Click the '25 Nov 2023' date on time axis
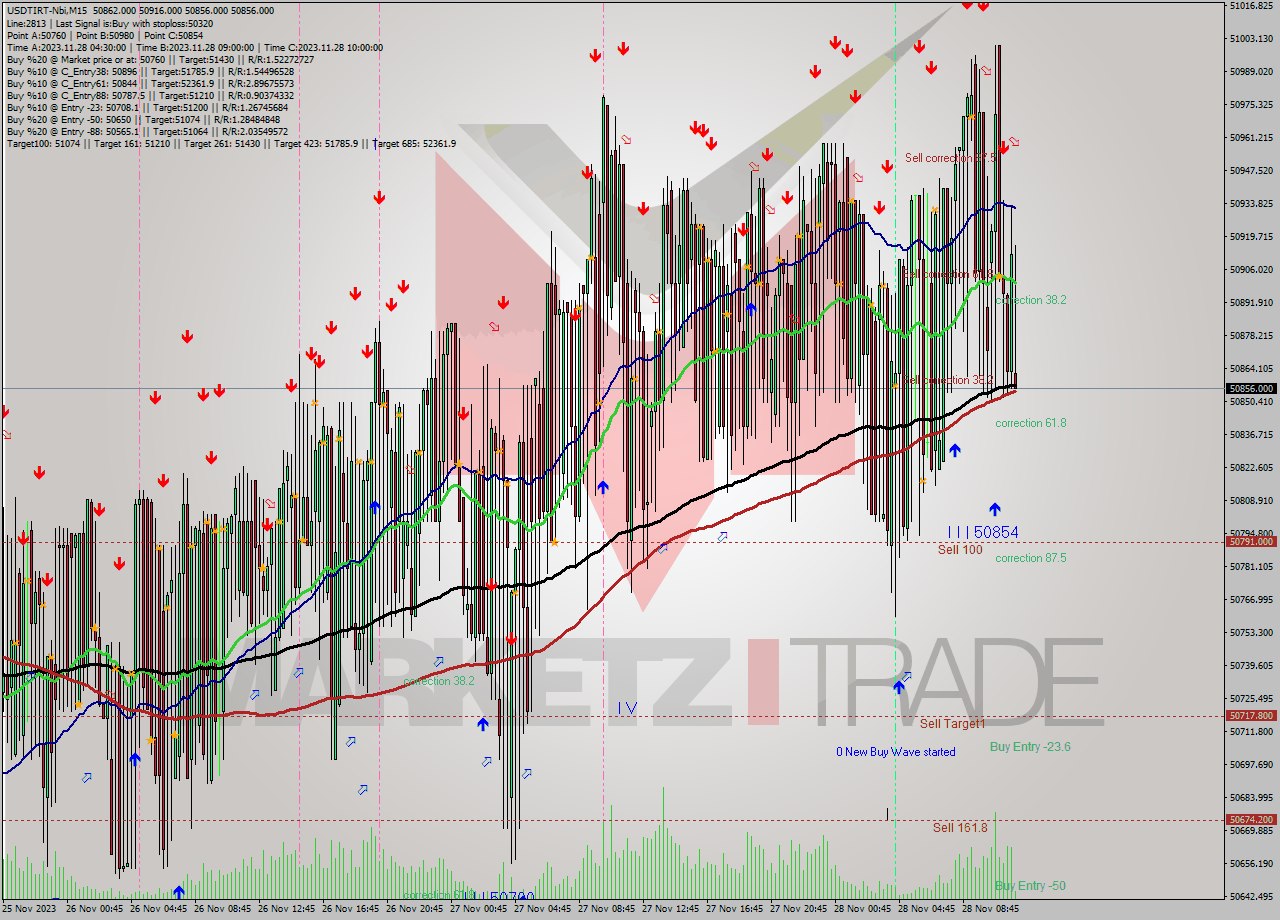Image resolution: width=1280 pixels, height=920 pixels. 29,909
